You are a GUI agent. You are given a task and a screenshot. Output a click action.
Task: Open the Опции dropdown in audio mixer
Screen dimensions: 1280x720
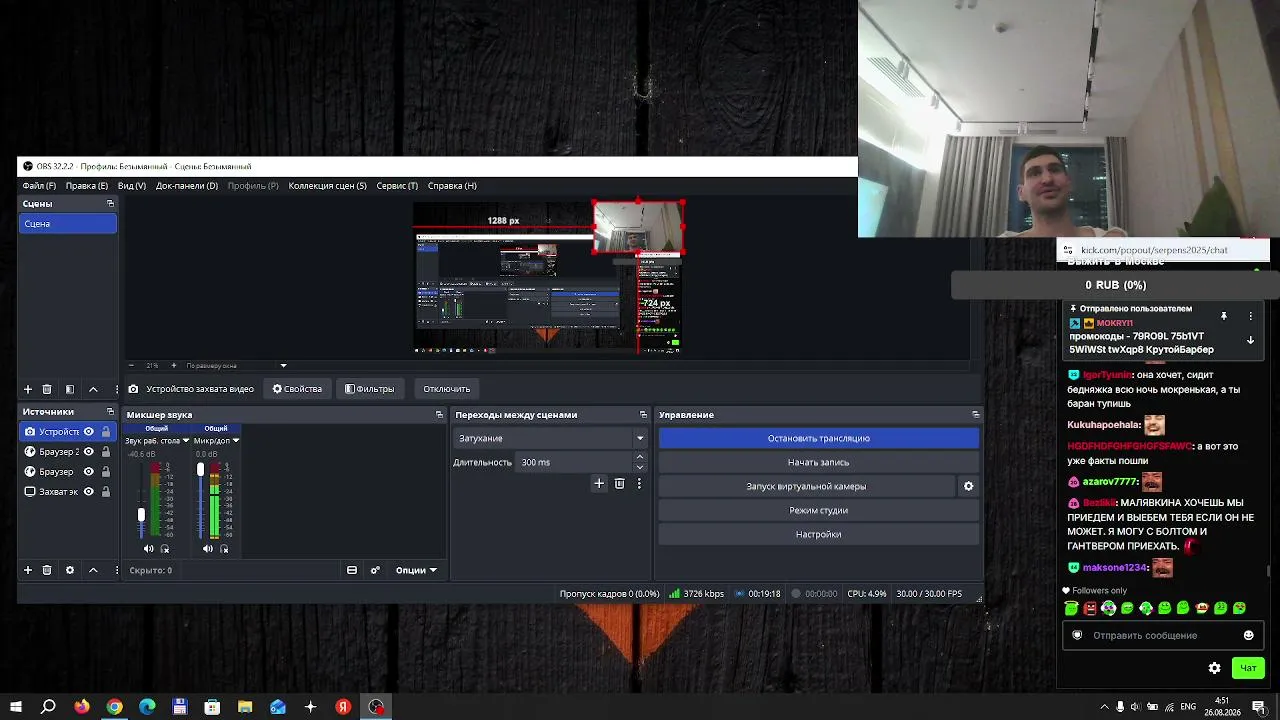pos(416,570)
